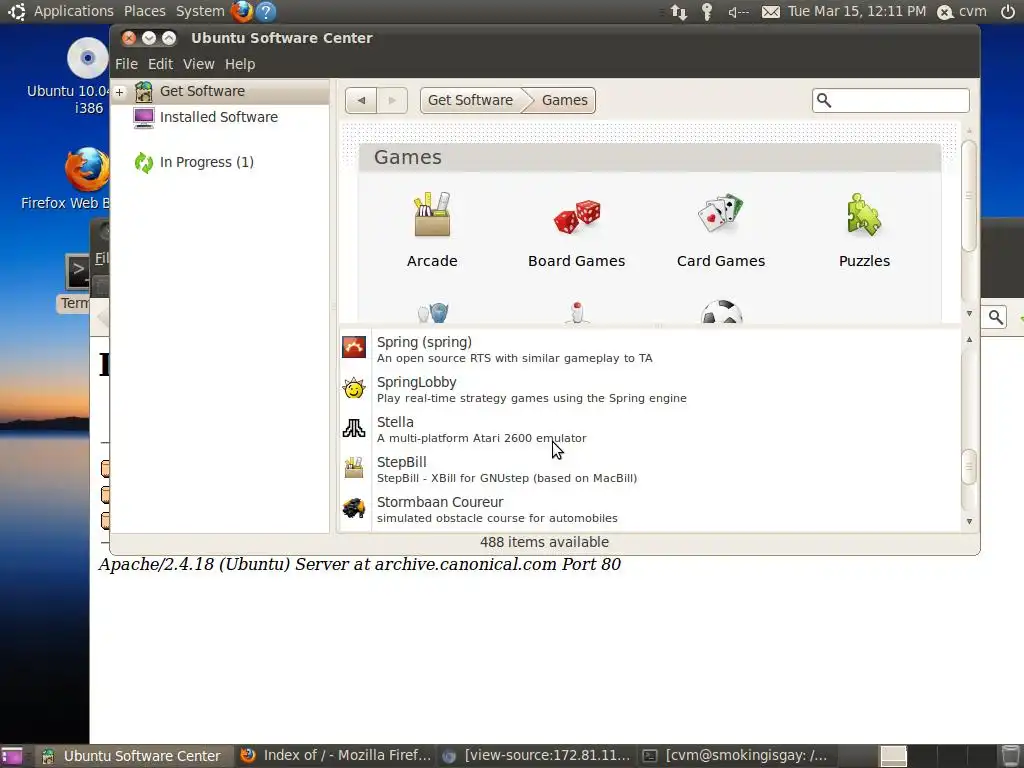The height and width of the screenshot is (768, 1024).
Task: Open the System menu
Action: click(200, 11)
